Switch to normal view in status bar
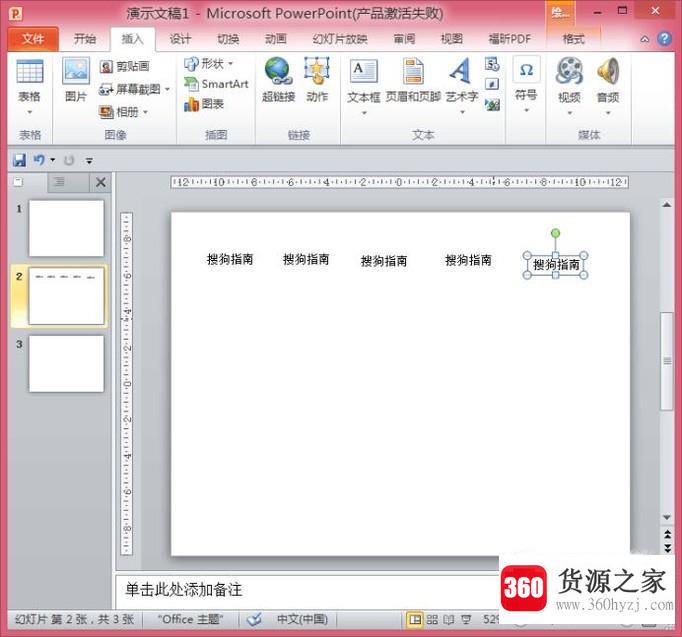The width and height of the screenshot is (682, 637). [415, 619]
